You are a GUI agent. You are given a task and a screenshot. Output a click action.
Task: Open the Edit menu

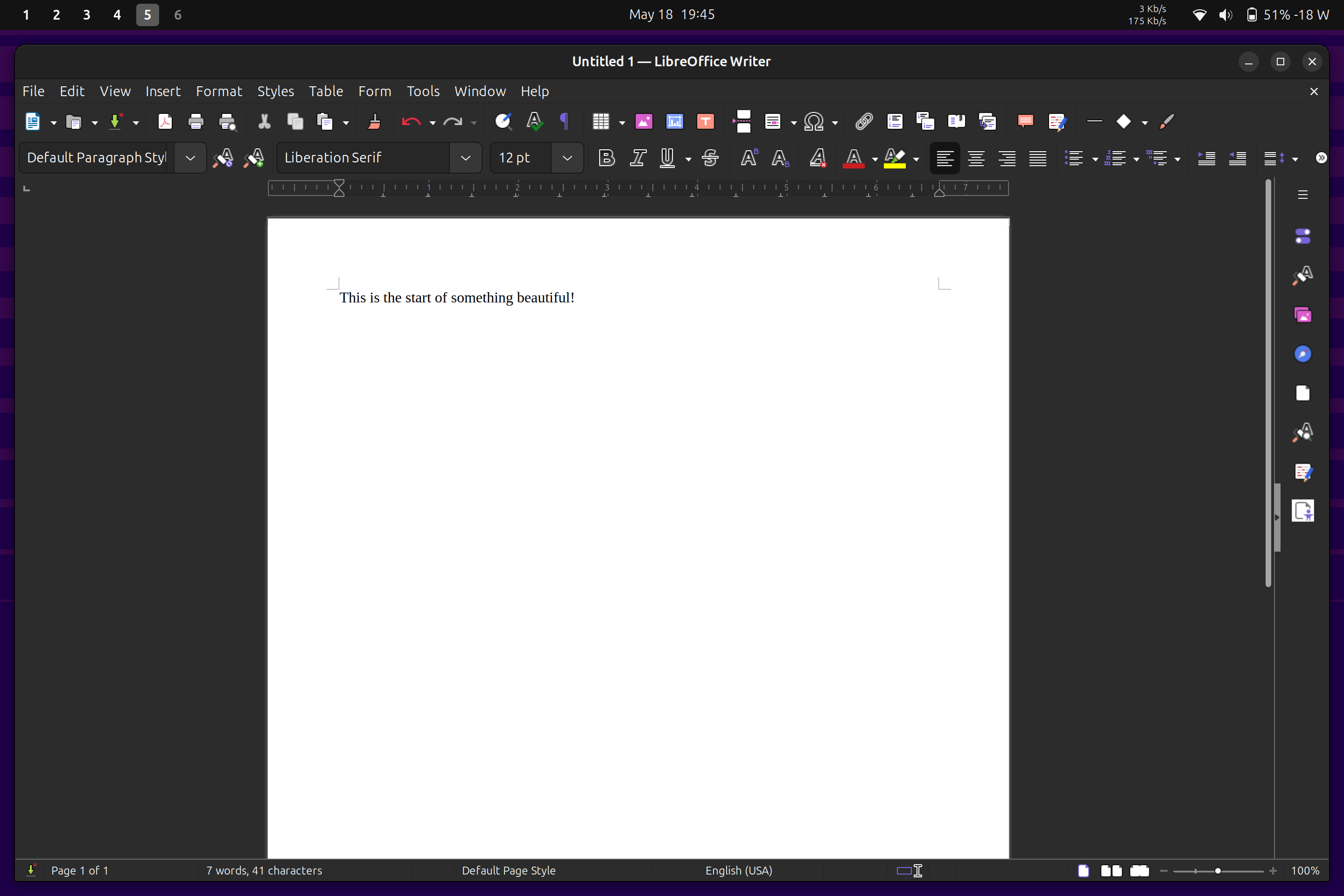[x=72, y=91]
